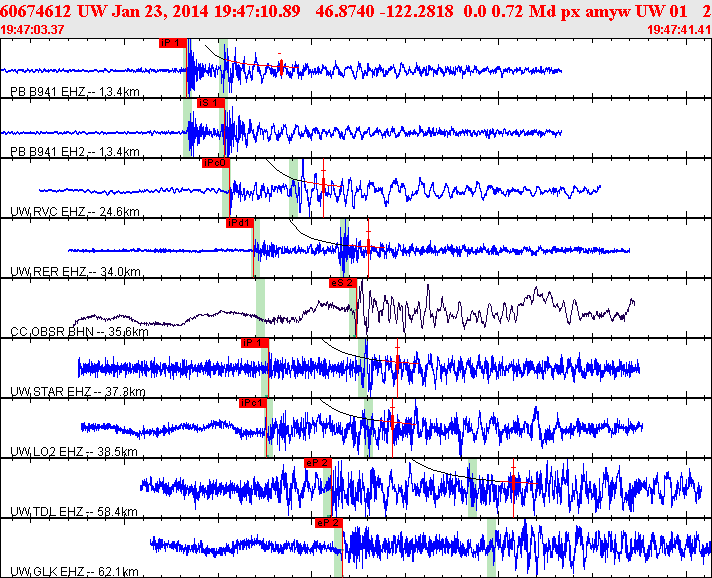Image resolution: width=712 pixels, height=578 pixels.
Task: Click the window end time 19:47:41.41
Action: [x=679, y=30]
